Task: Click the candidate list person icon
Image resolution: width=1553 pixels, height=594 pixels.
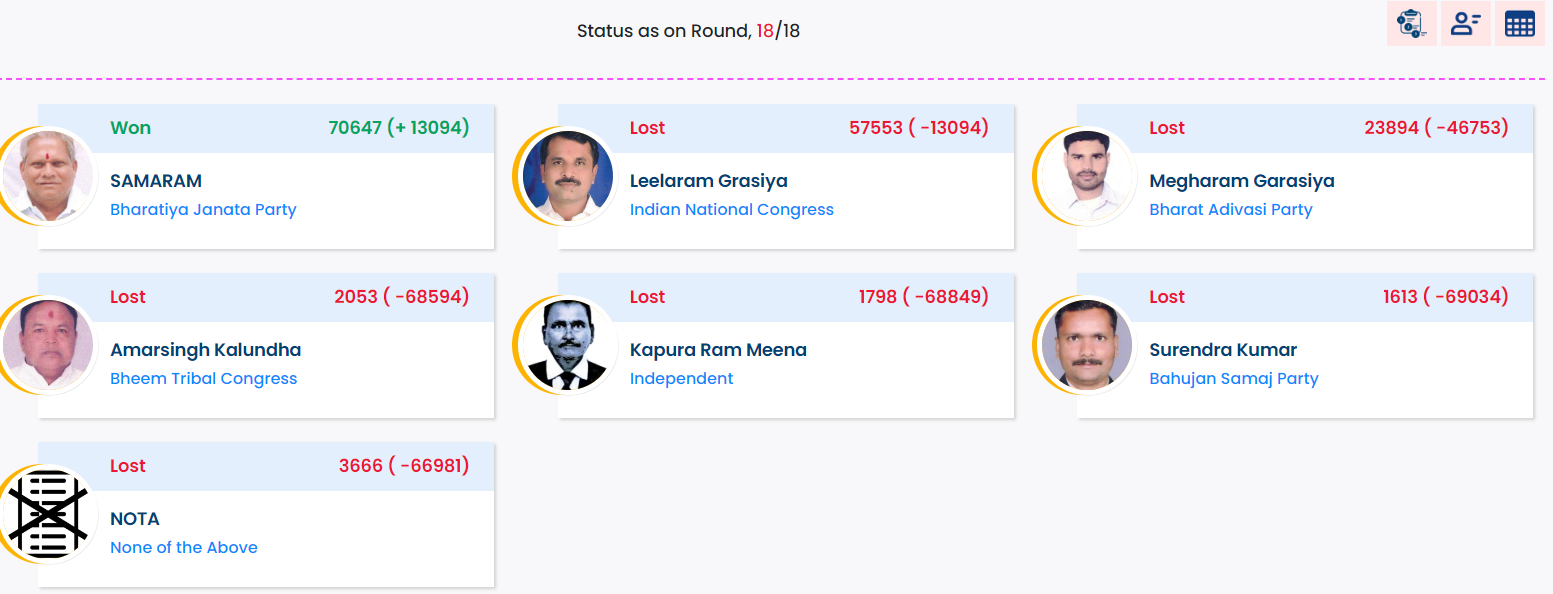Action: point(1465,24)
